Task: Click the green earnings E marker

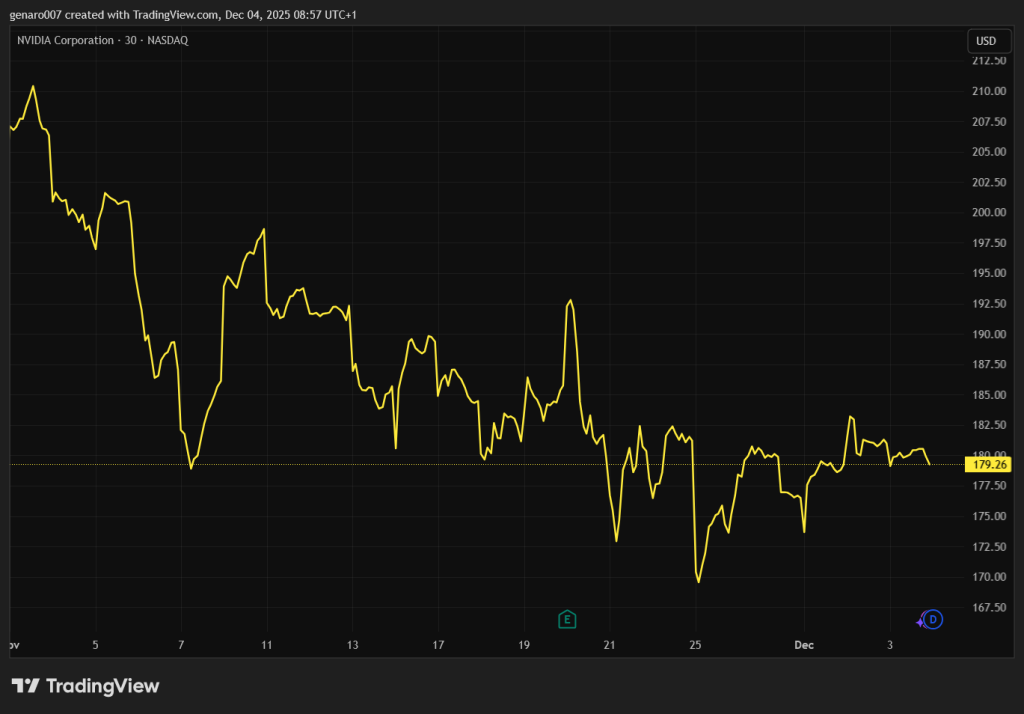Action: coord(567,620)
